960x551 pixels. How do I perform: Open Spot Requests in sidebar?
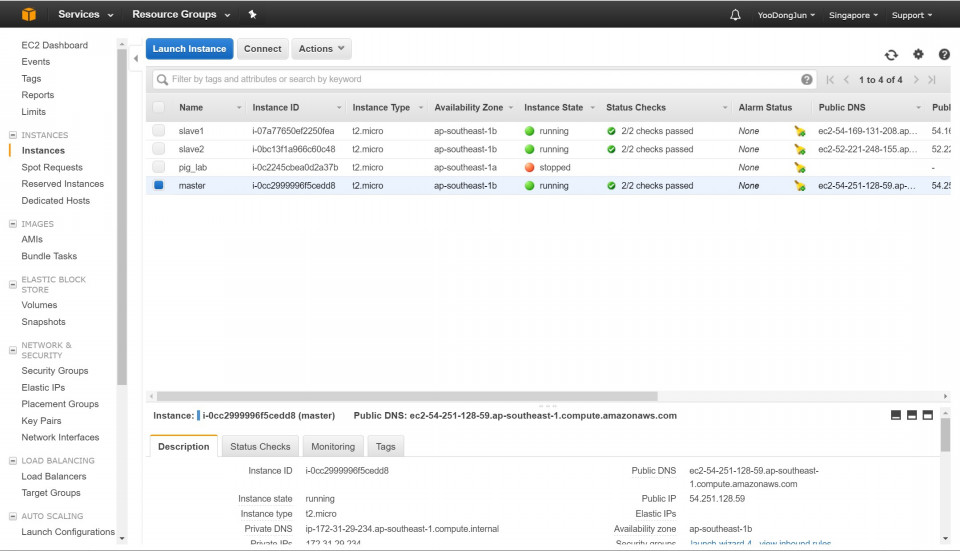(52, 167)
